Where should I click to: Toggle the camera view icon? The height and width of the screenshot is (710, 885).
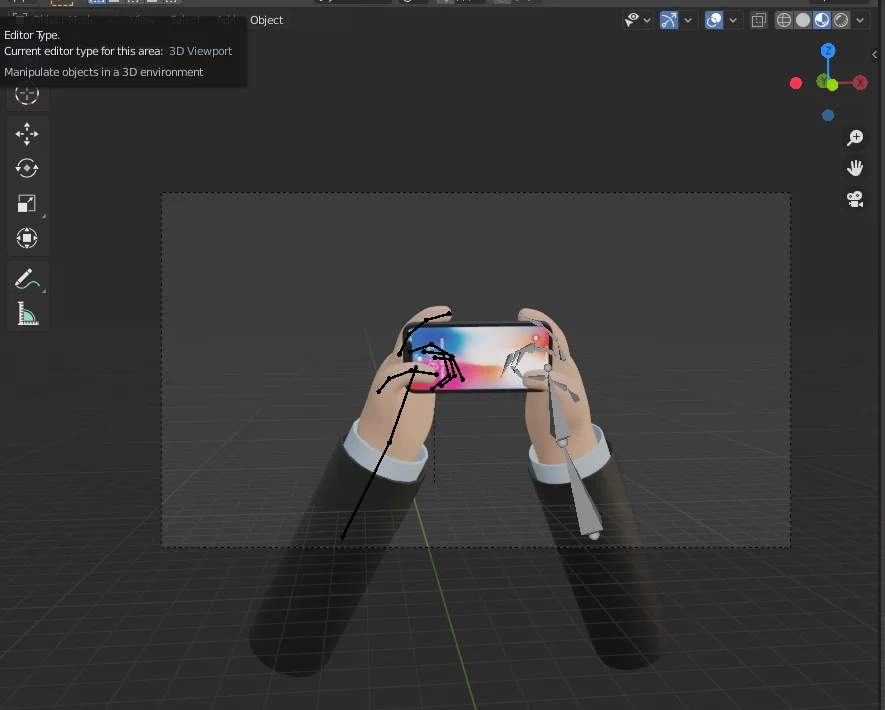(x=855, y=199)
